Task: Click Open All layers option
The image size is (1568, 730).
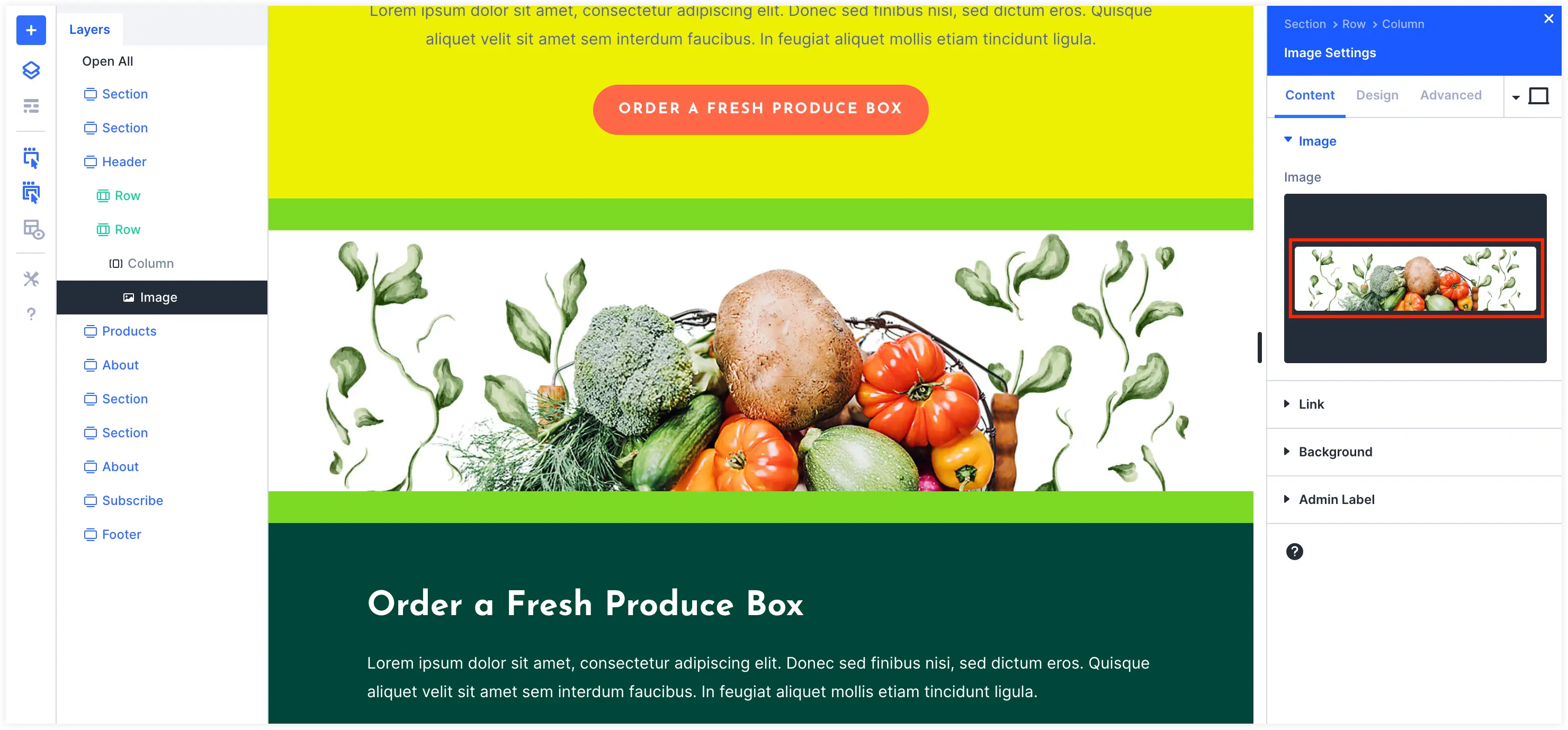Action: click(x=107, y=61)
